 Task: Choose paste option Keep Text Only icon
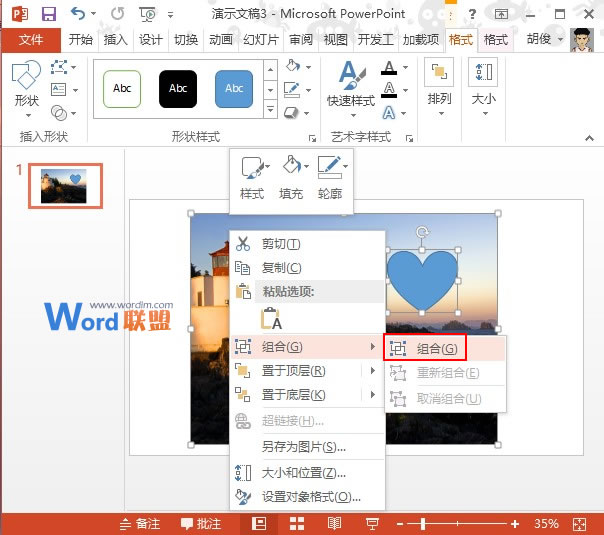[x=271, y=319]
